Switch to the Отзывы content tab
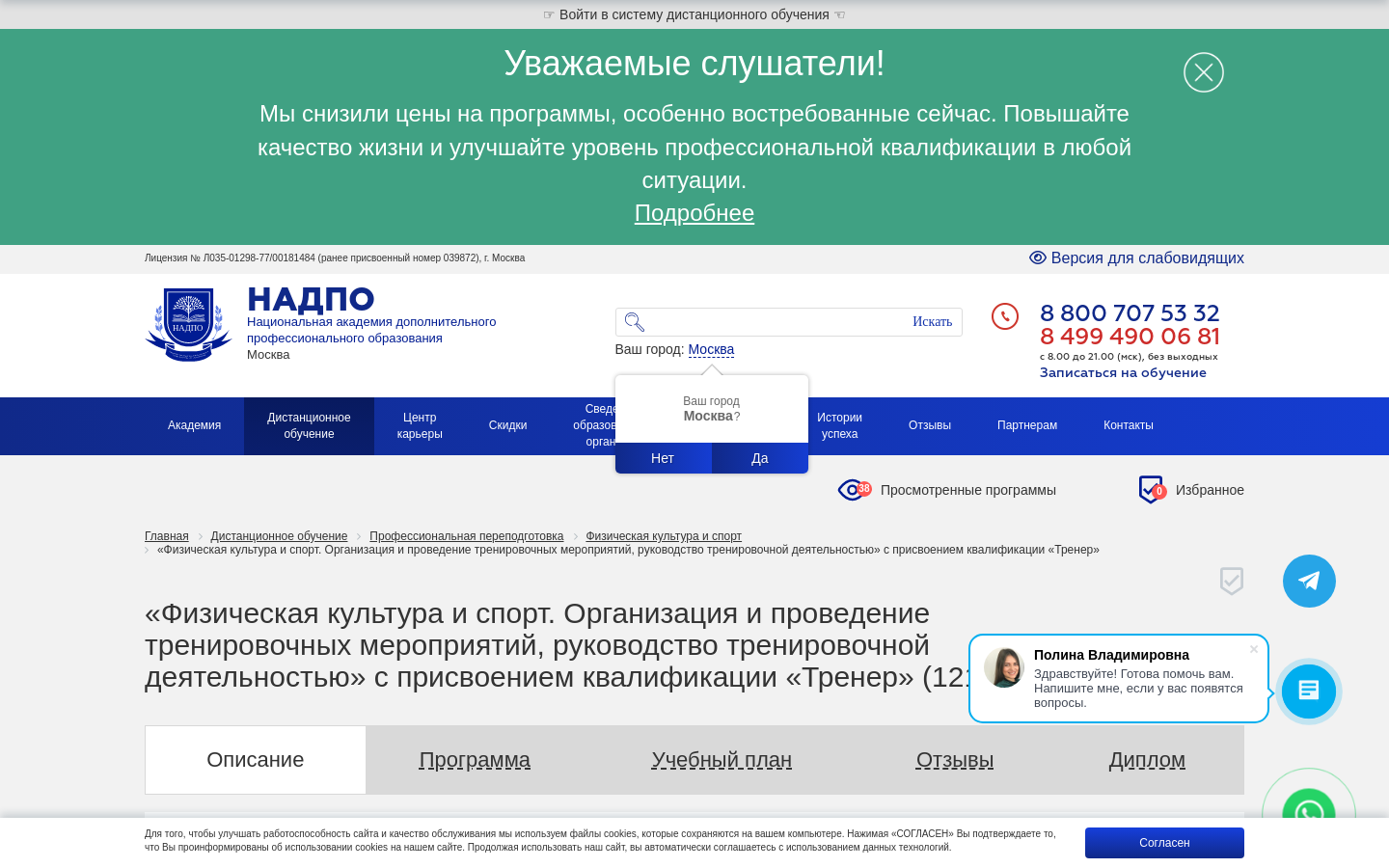1389x868 pixels. [955, 760]
